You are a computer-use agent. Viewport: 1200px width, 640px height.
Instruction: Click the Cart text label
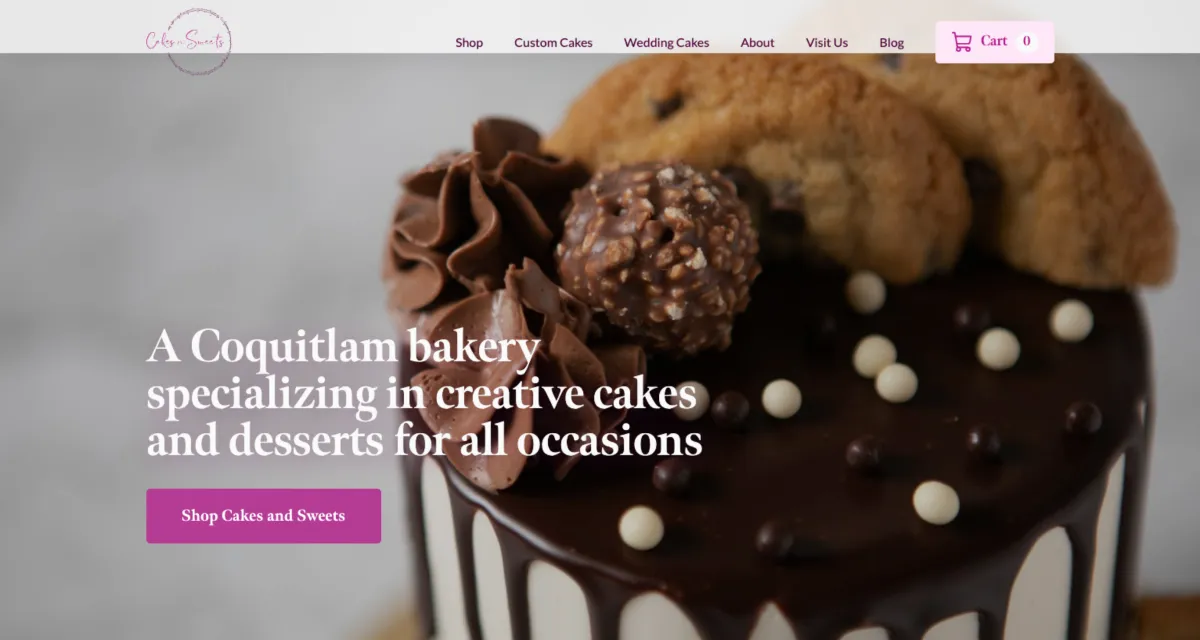(994, 41)
